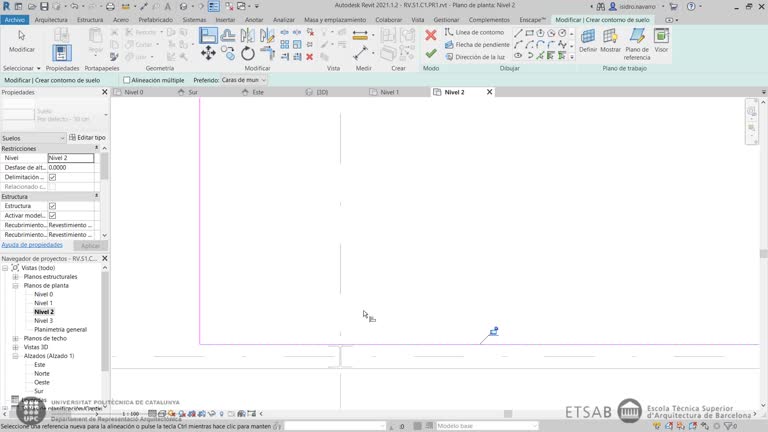Expand the Planos estructurales tree node
Viewport: 768px width, 432px height.
click(16, 277)
